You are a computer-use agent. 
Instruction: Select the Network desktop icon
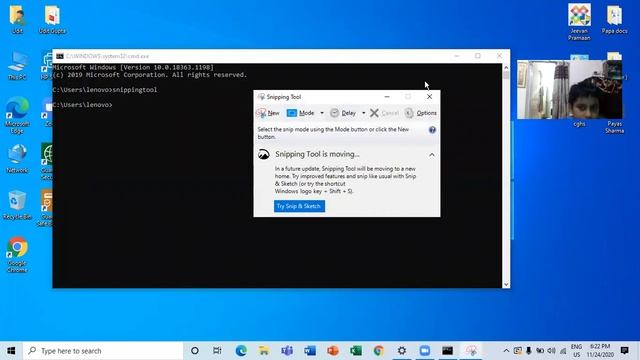[17, 159]
